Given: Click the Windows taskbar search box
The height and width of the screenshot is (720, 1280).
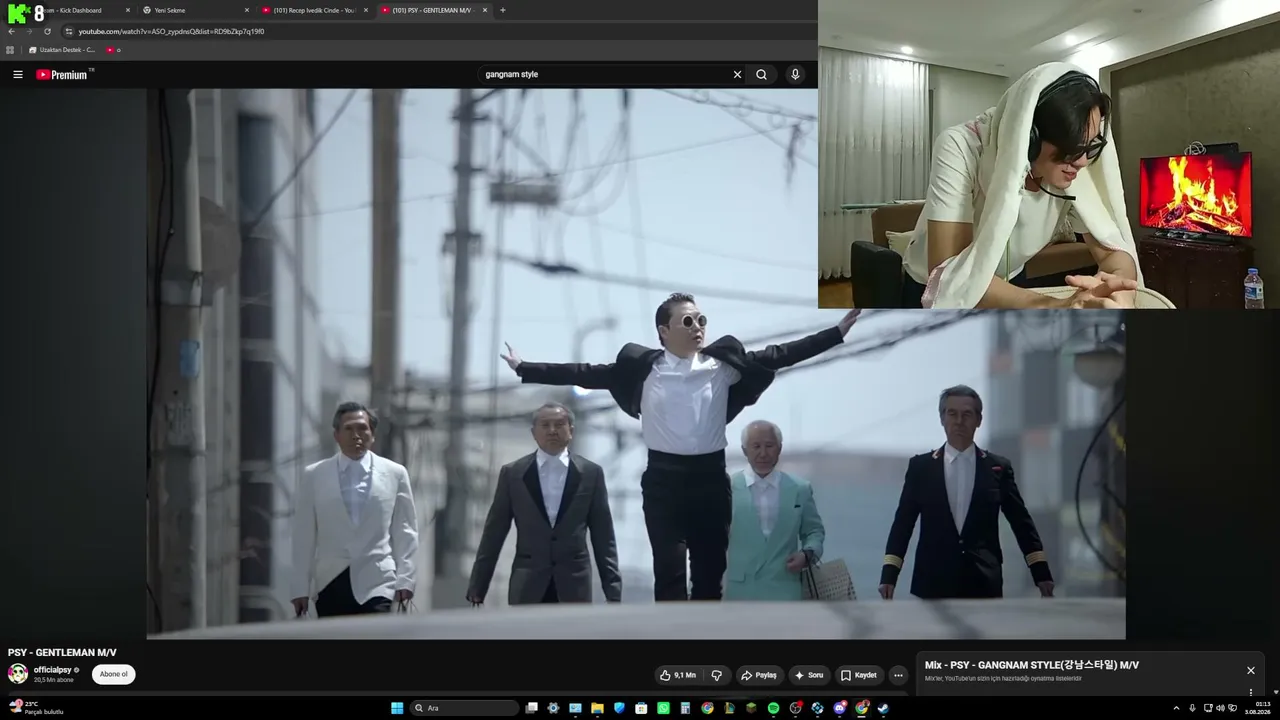Looking at the screenshot, I should pyautogui.click(x=464, y=708).
